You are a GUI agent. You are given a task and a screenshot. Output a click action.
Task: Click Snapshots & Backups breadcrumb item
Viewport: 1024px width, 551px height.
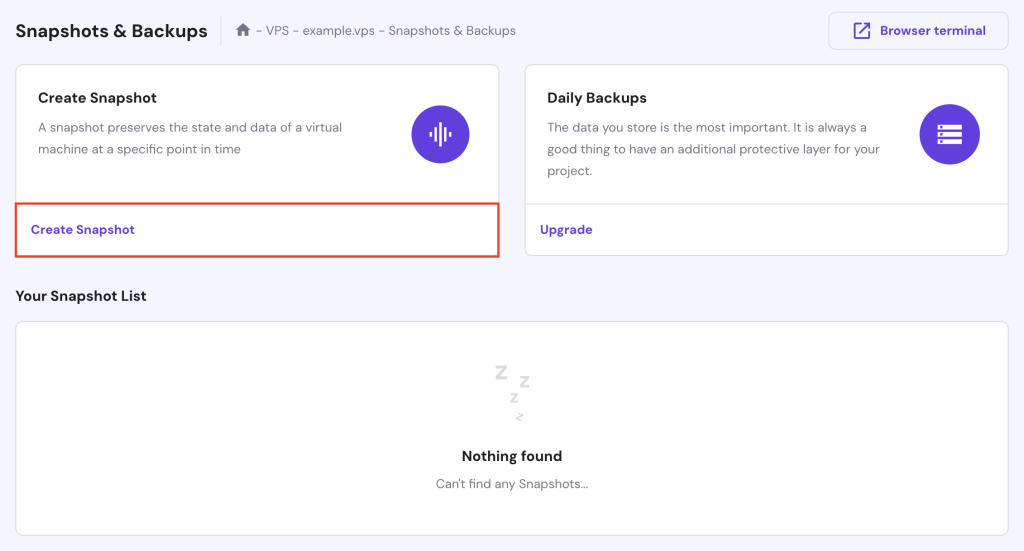pyautogui.click(x=452, y=31)
